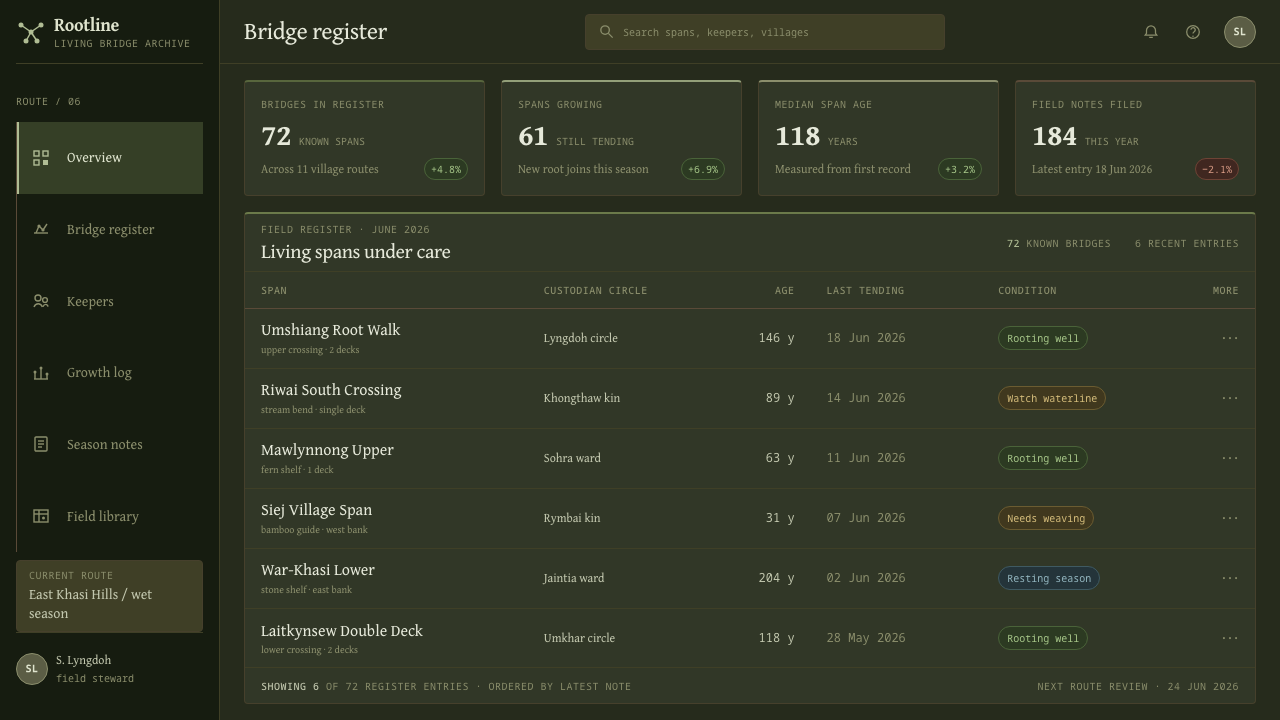This screenshot has height=720, width=1280.
Task: Click the Condition column header
Action: tap(1027, 291)
